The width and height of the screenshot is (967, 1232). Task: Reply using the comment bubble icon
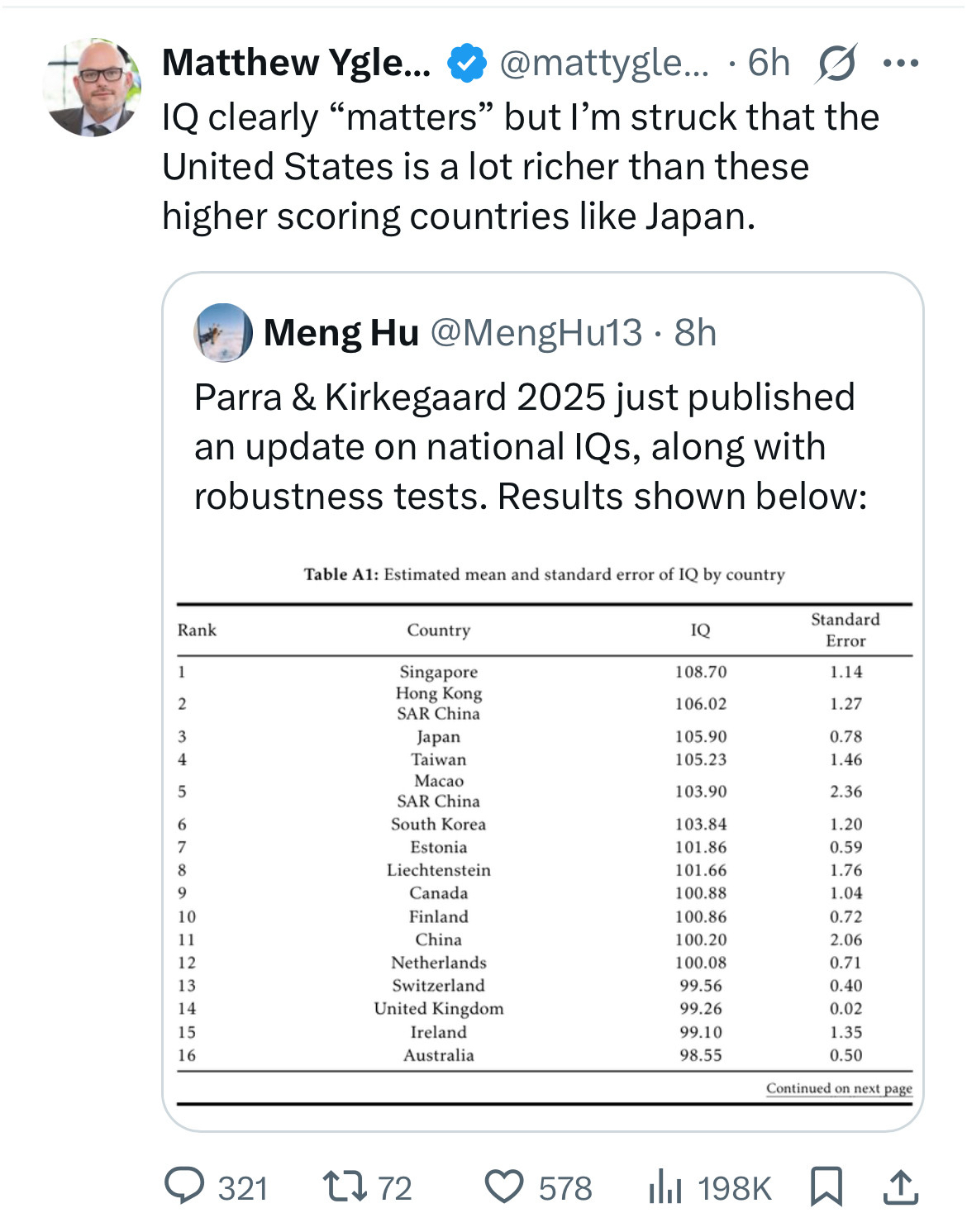pos(184,1187)
